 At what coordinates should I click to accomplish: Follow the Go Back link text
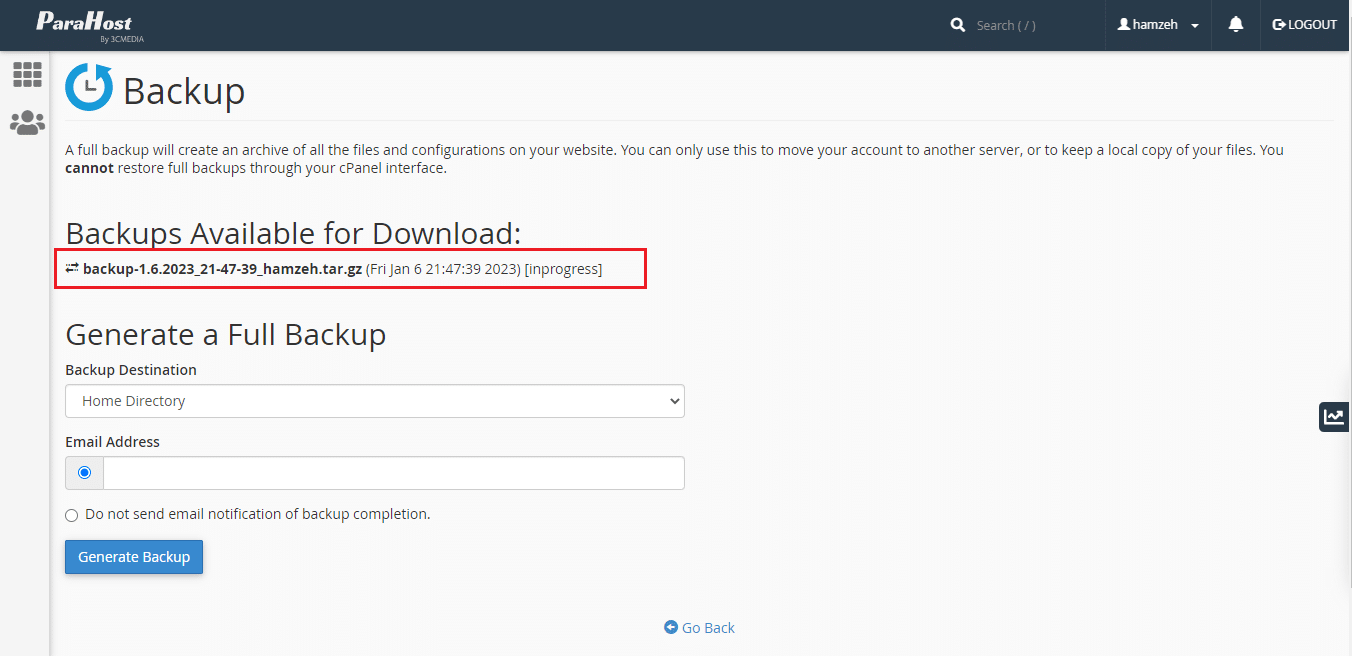[708, 628]
